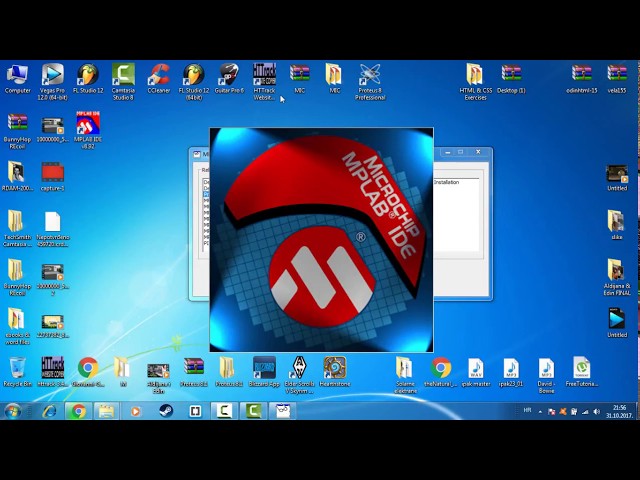Launch Proteus 8 Professional shortcut
Viewport: 640px width, 480px height.
point(370,82)
